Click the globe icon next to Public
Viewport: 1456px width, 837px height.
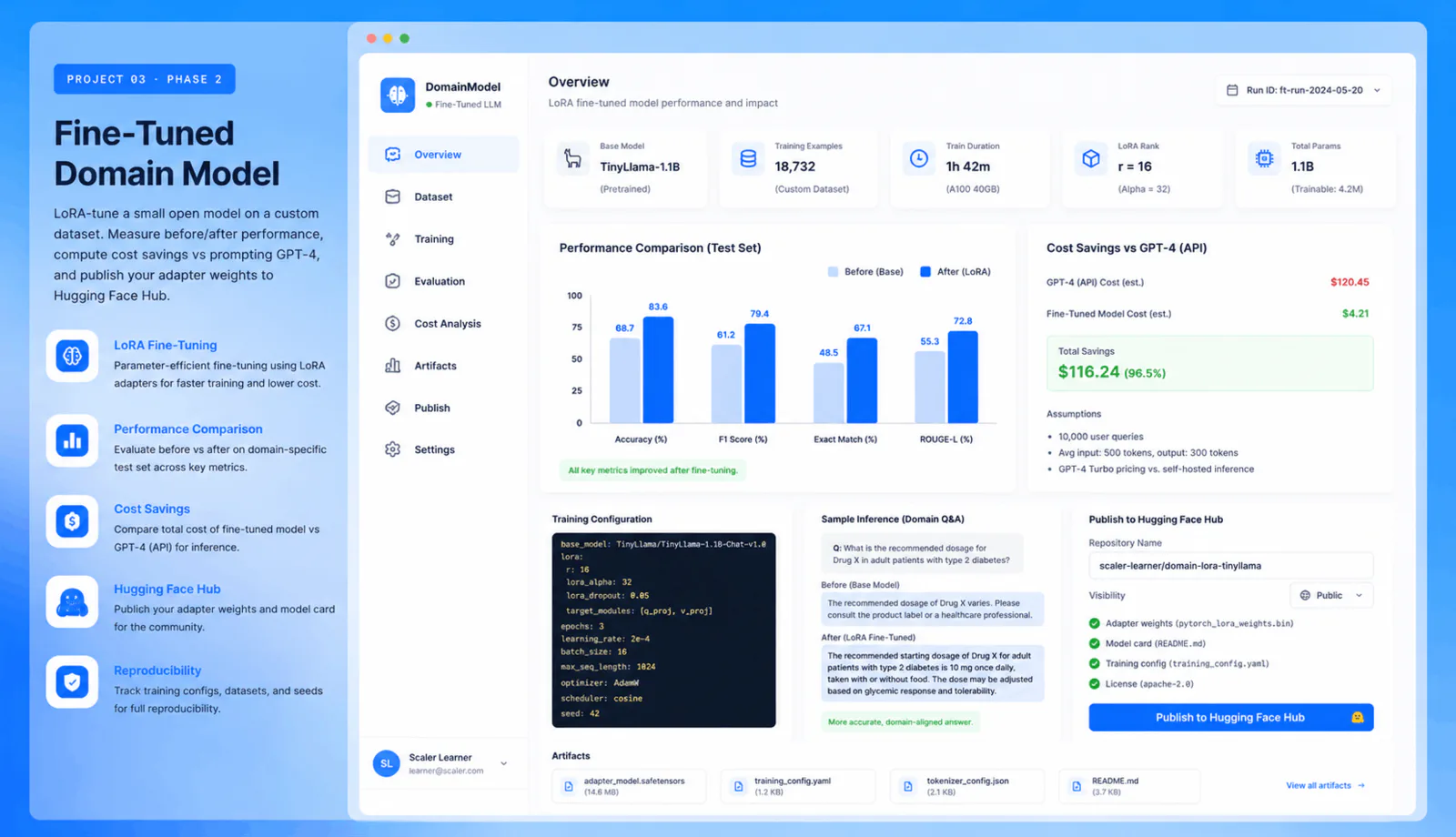[x=1305, y=595]
